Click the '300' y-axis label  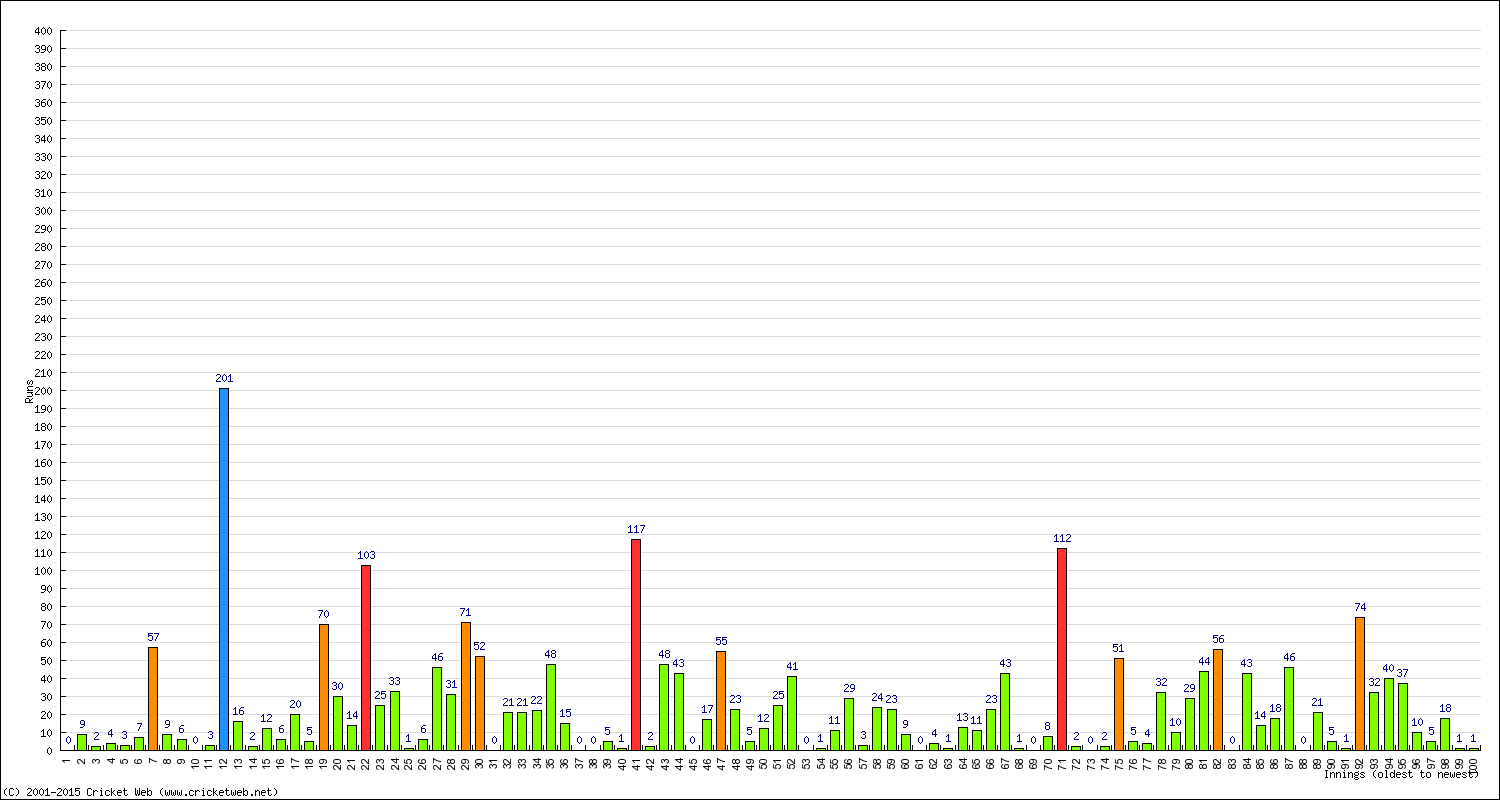coord(44,211)
